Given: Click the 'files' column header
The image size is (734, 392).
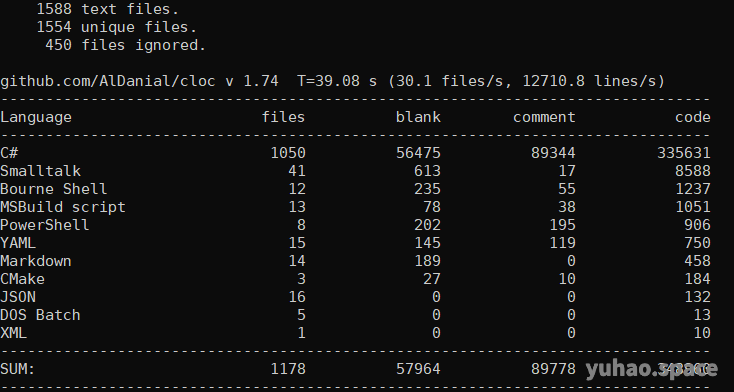Looking at the screenshot, I should point(283,117).
